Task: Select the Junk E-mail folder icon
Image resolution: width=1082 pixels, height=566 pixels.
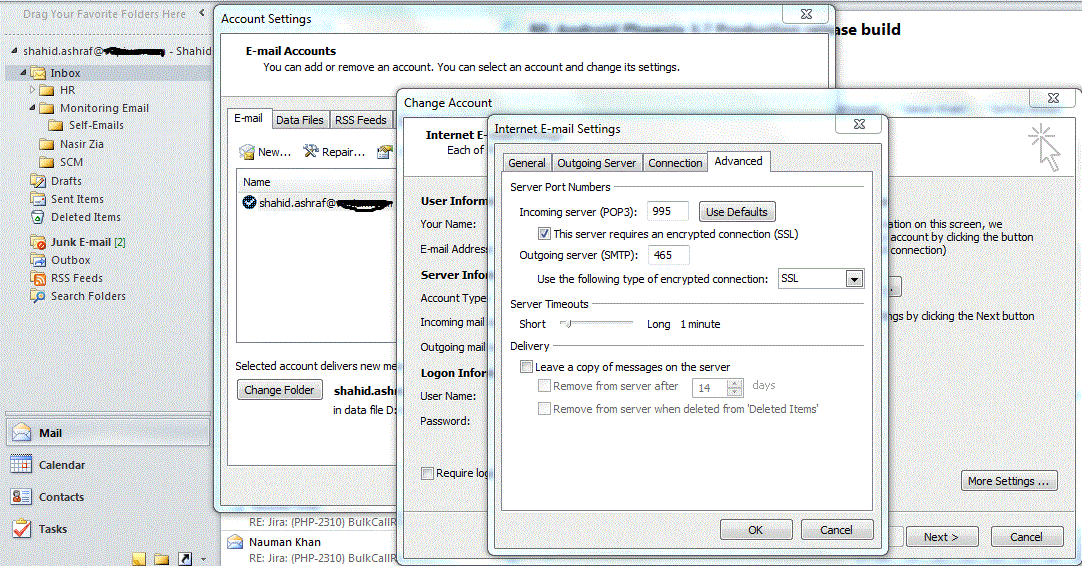Action: [38, 242]
